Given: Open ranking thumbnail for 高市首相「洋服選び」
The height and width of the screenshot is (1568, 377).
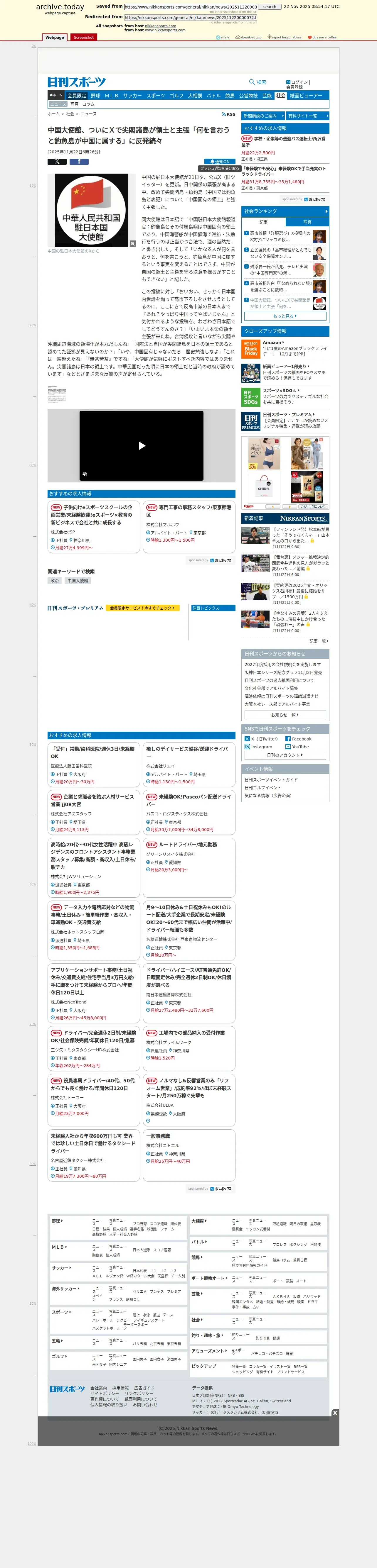Looking at the screenshot, I should pos(320,237).
